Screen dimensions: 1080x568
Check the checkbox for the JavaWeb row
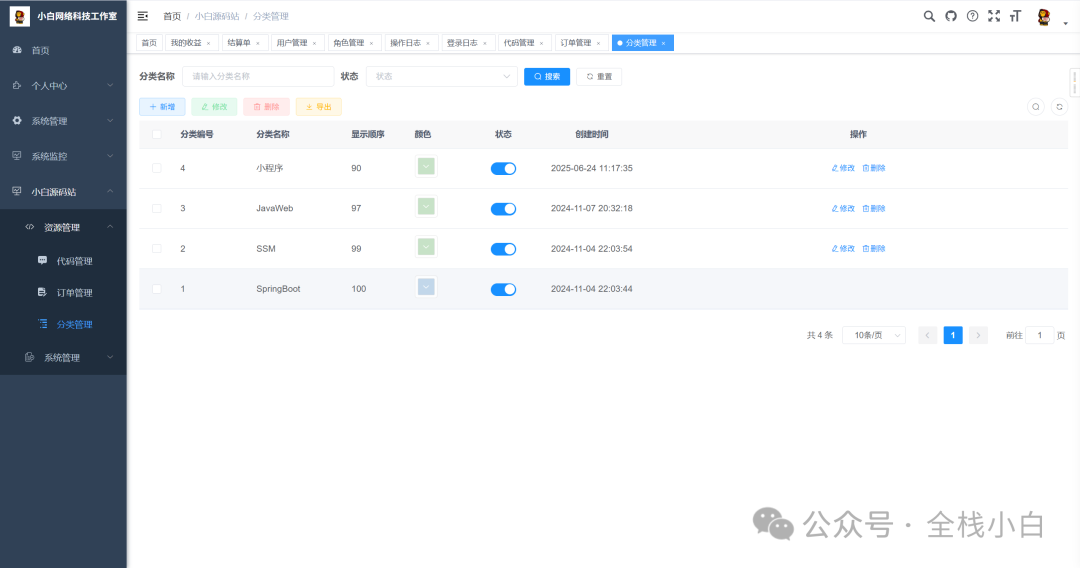coord(156,208)
